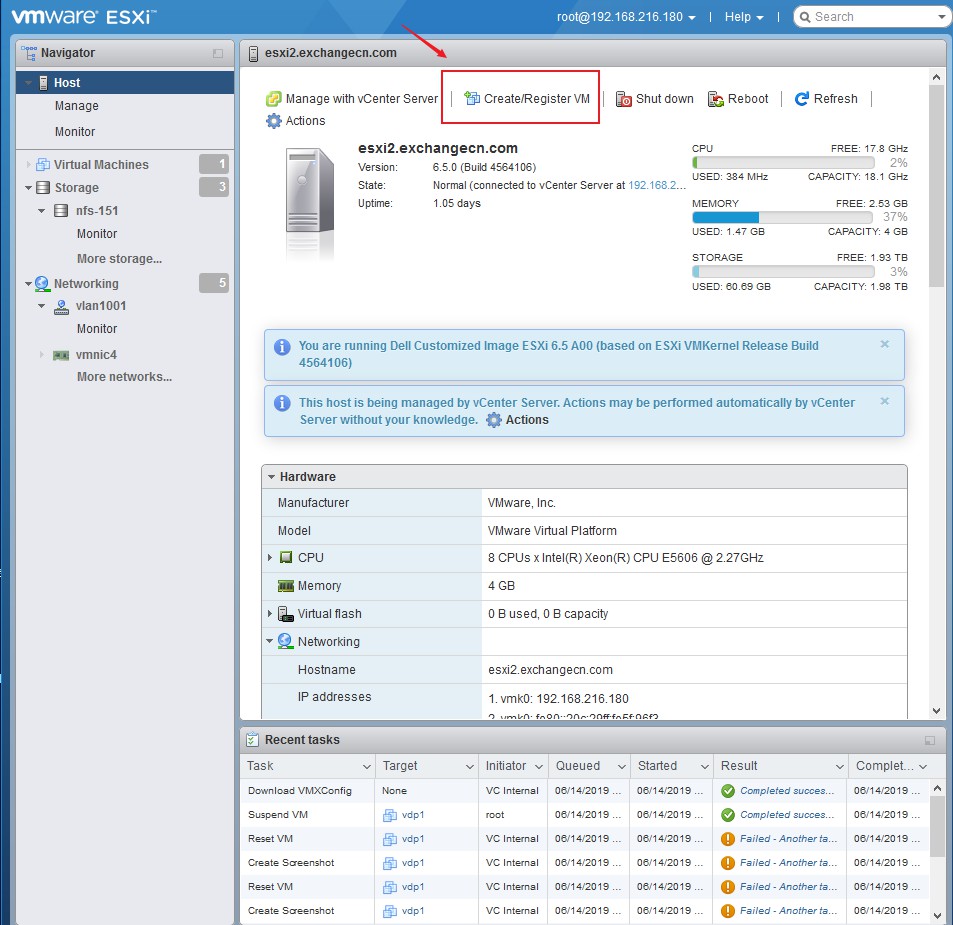Click the Networking count badge 5
The image size is (953, 925).
pyautogui.click(x=214, y=283)
